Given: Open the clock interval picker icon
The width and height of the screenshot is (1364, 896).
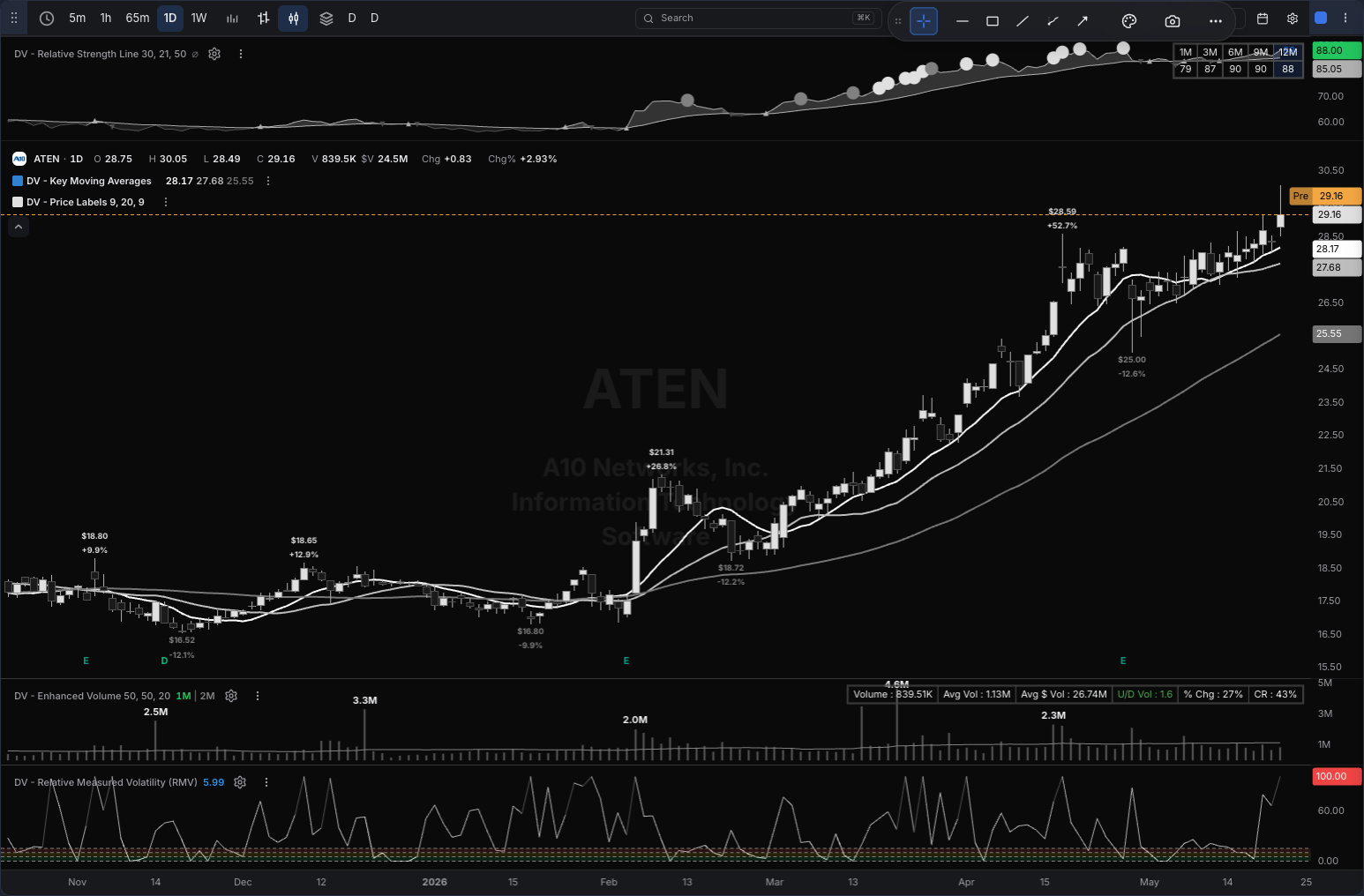Looking at the screenshot, I should 47,18.
